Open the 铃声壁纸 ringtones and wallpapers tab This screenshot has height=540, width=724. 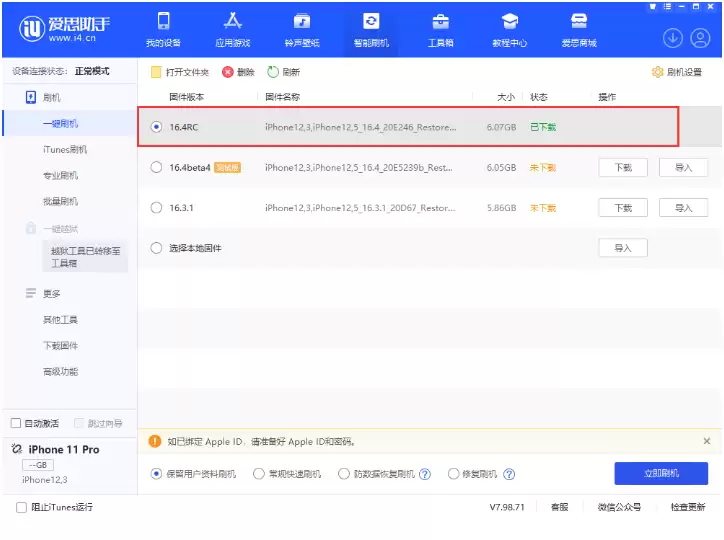302,30
